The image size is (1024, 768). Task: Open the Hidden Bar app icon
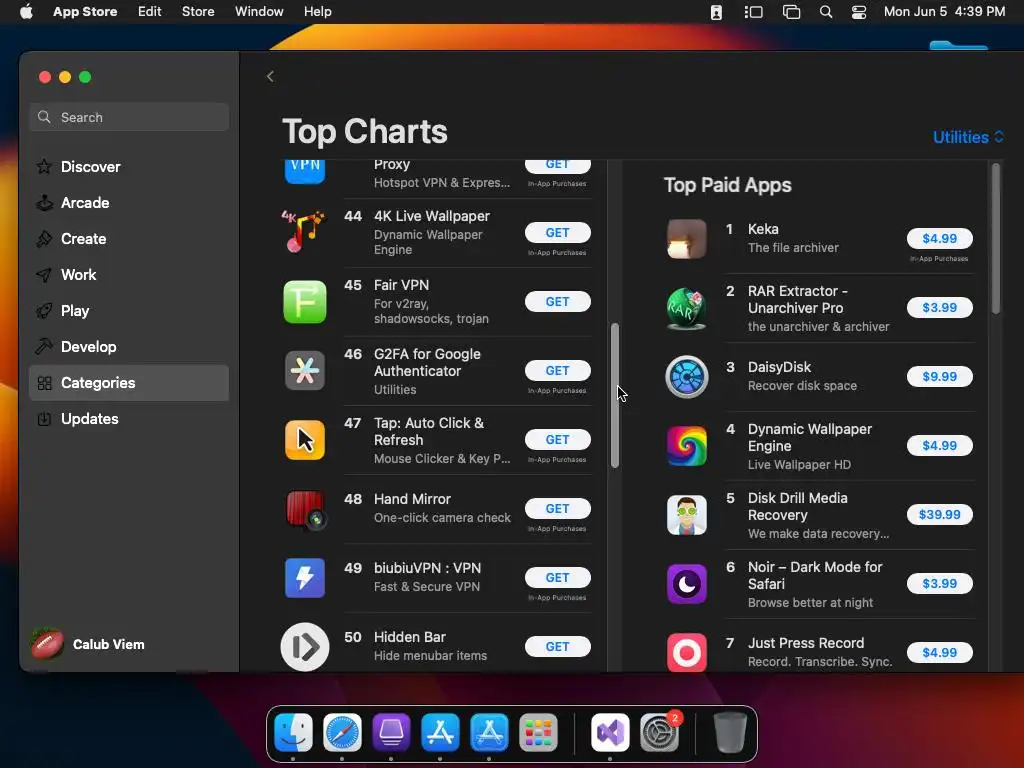pos(304,647)
